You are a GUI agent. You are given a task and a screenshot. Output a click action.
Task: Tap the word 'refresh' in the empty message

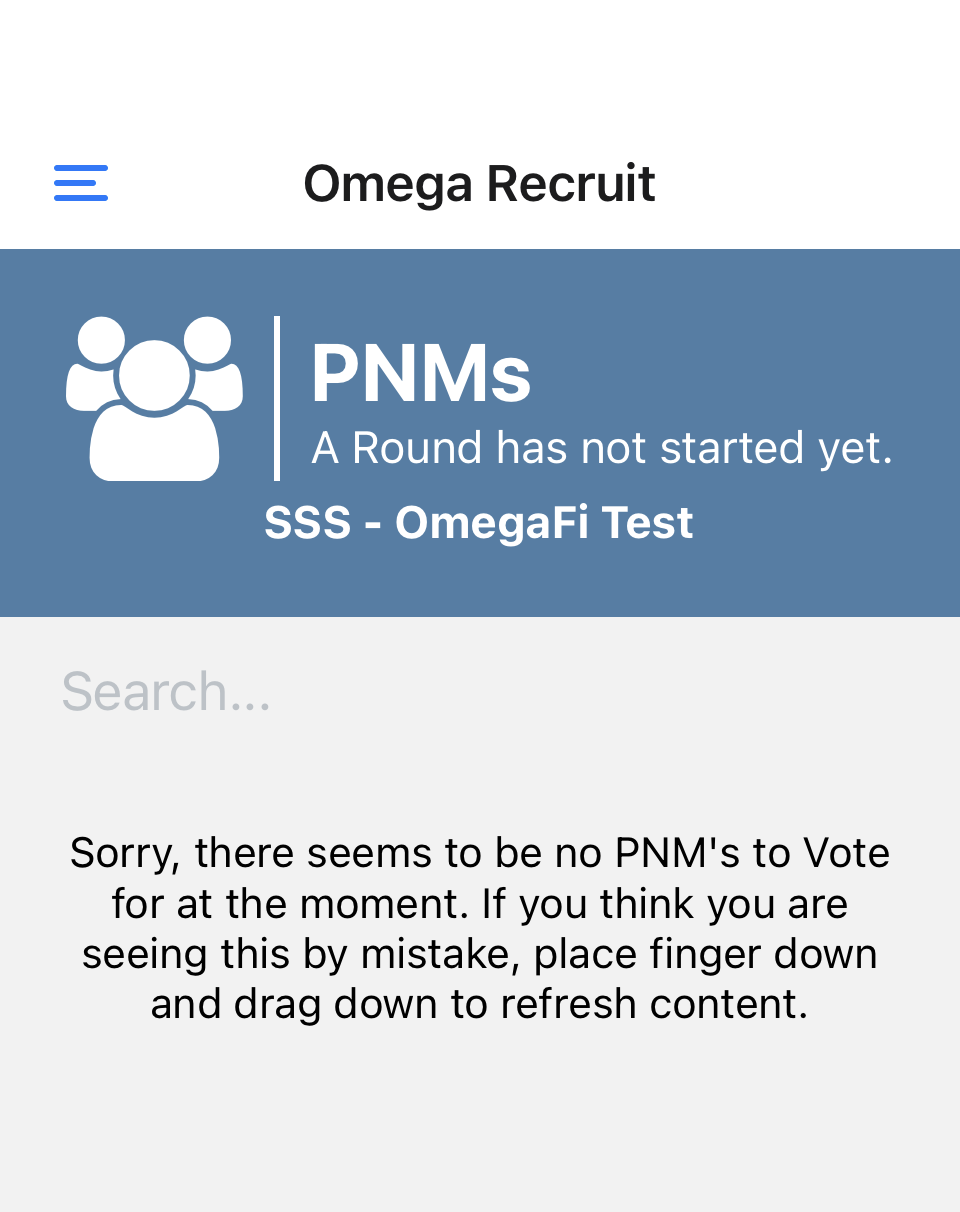pos(568,1004)
